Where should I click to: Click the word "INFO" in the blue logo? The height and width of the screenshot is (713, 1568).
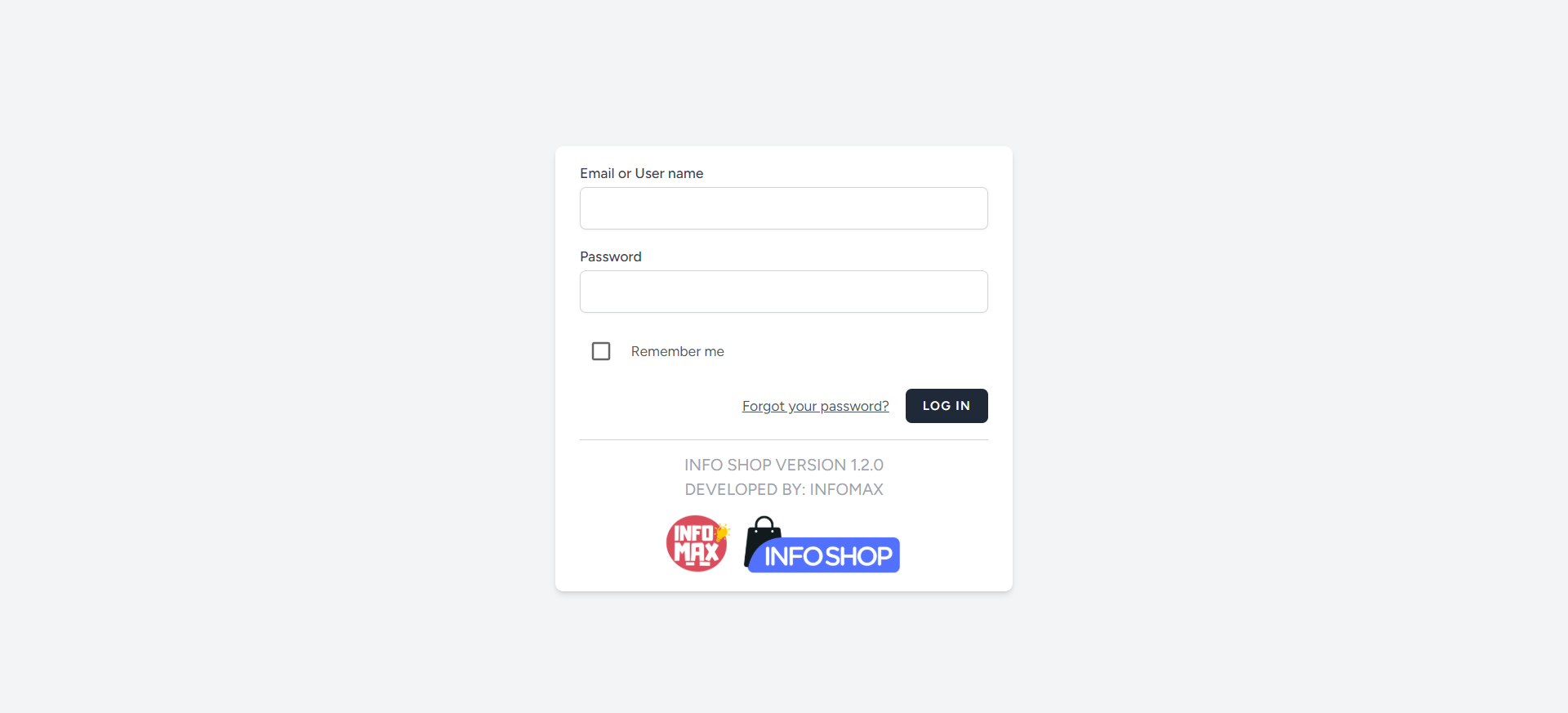pos(793,556)
